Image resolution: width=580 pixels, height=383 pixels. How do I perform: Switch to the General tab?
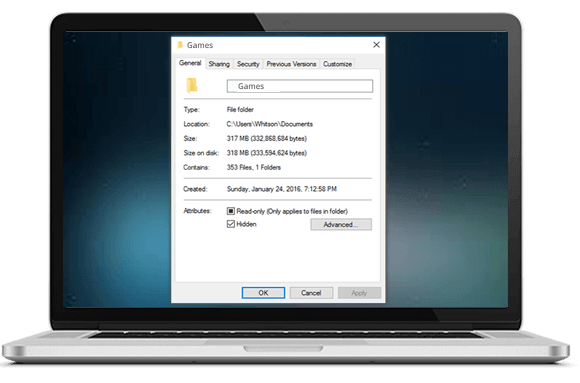click(190, 63)
